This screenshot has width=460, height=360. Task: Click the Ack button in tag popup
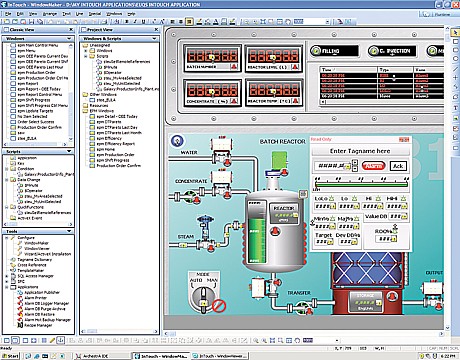point(398,166)
